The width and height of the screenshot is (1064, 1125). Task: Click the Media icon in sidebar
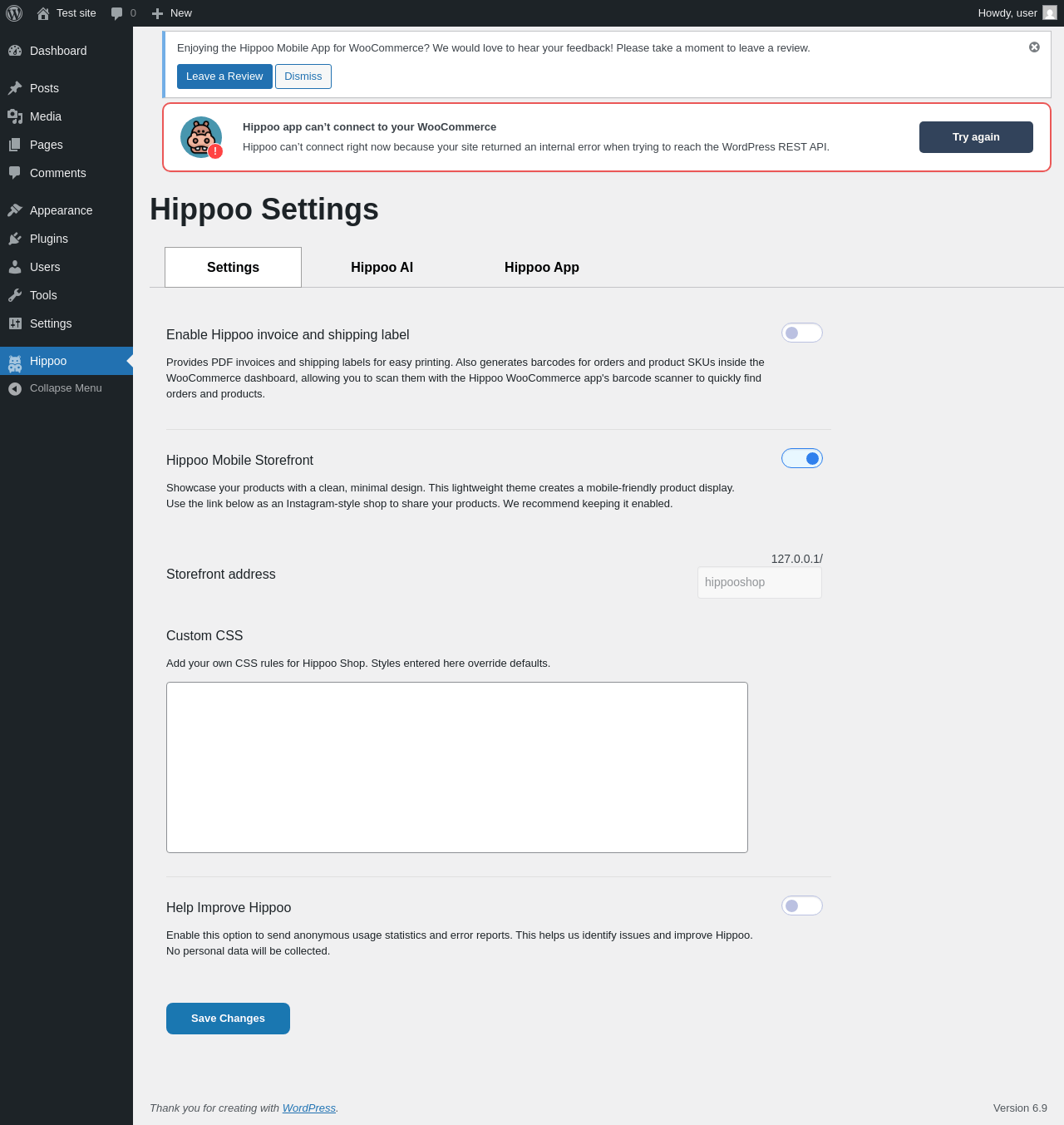click(x=15, y=116)
